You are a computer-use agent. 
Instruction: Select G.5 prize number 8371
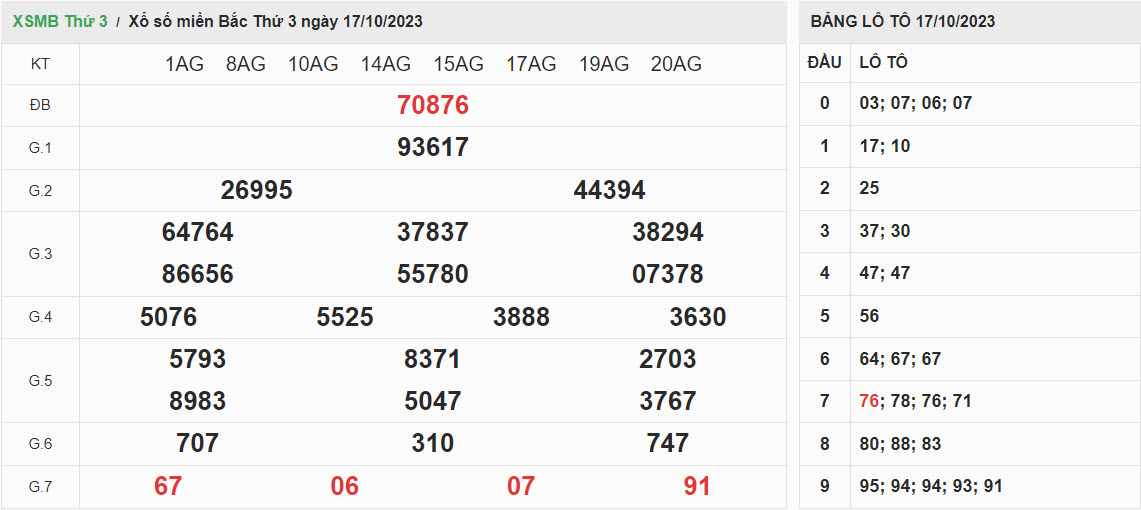pyautogui.click(x=432, y=359)
